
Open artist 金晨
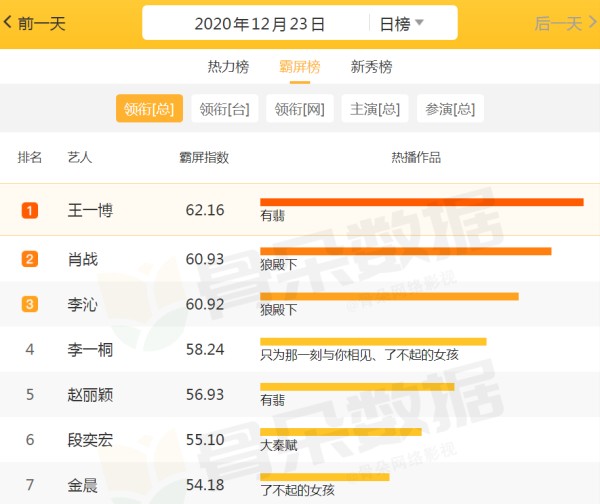coord(83,485)
